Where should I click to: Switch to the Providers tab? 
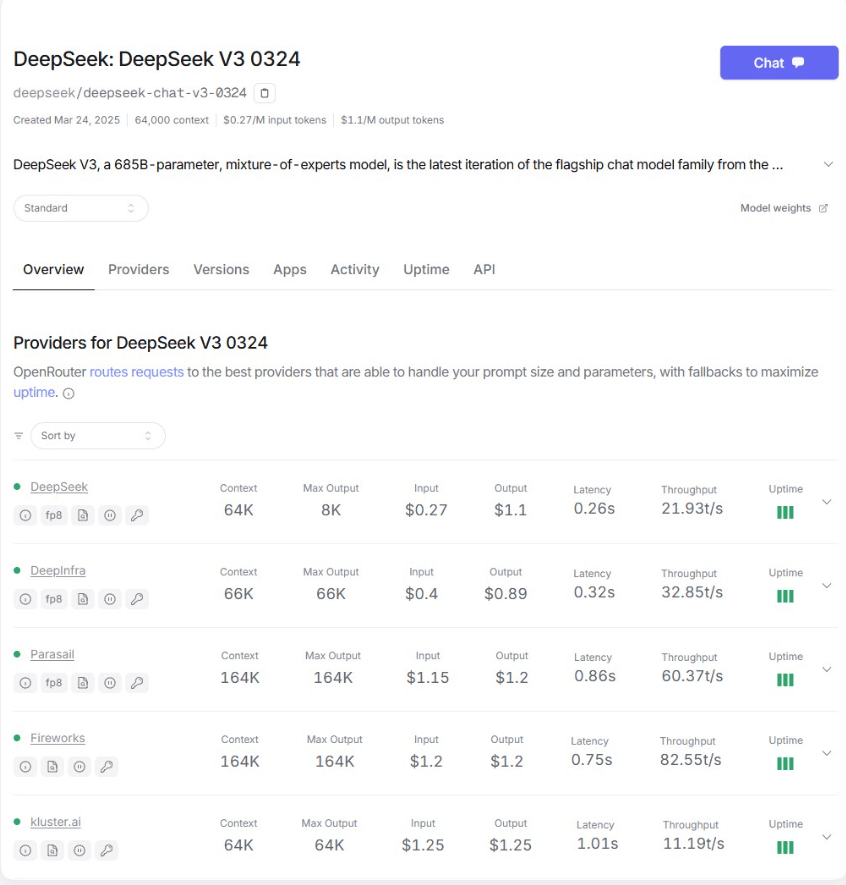[139, 270]
